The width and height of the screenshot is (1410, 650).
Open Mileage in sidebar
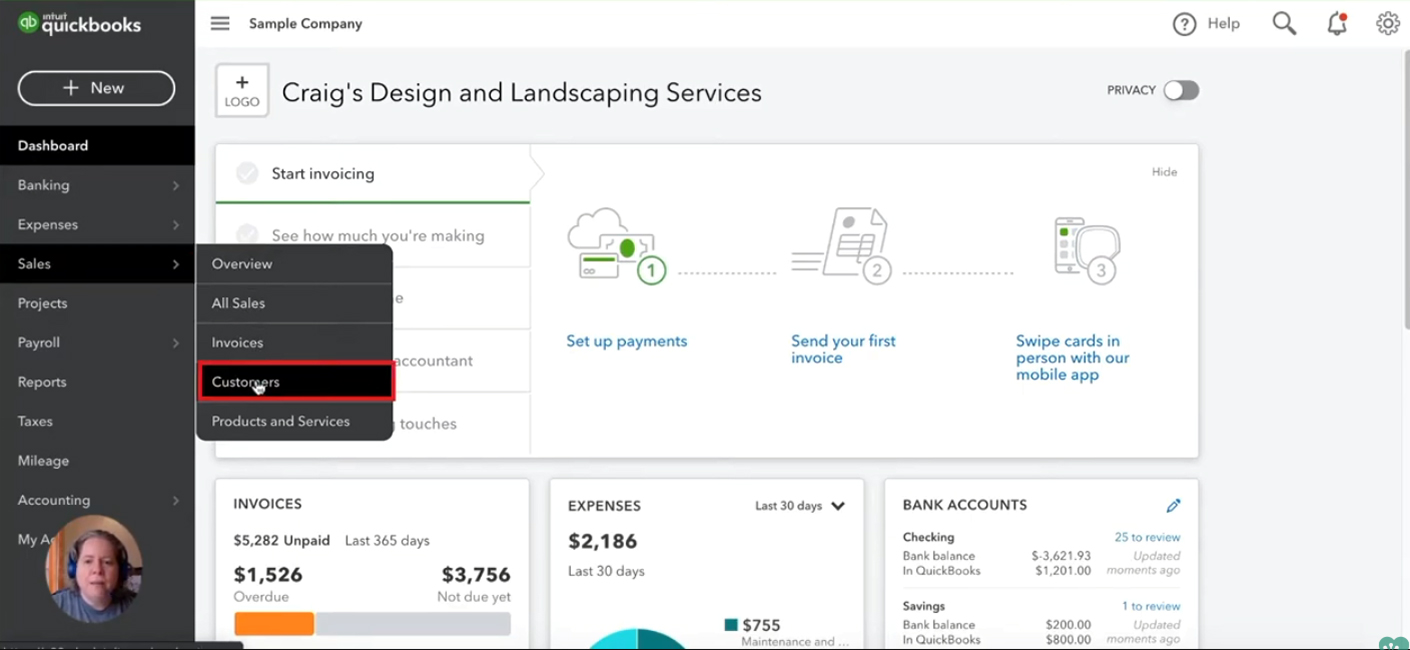pos(97,461)
